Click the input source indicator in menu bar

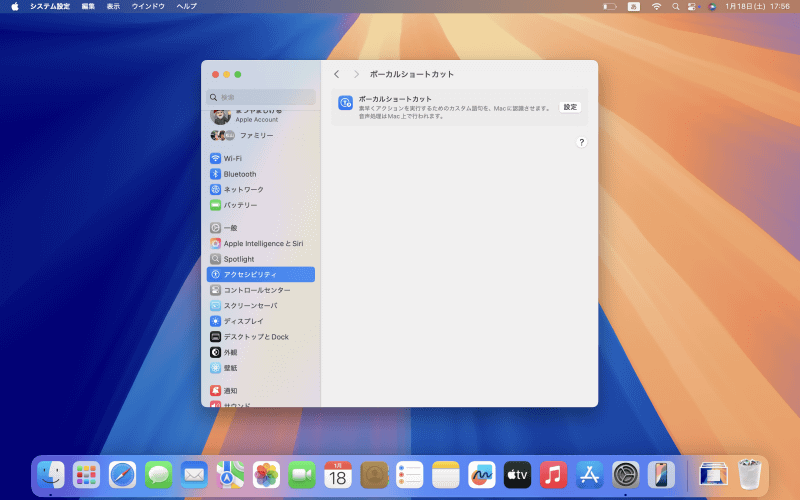[634, 6]
